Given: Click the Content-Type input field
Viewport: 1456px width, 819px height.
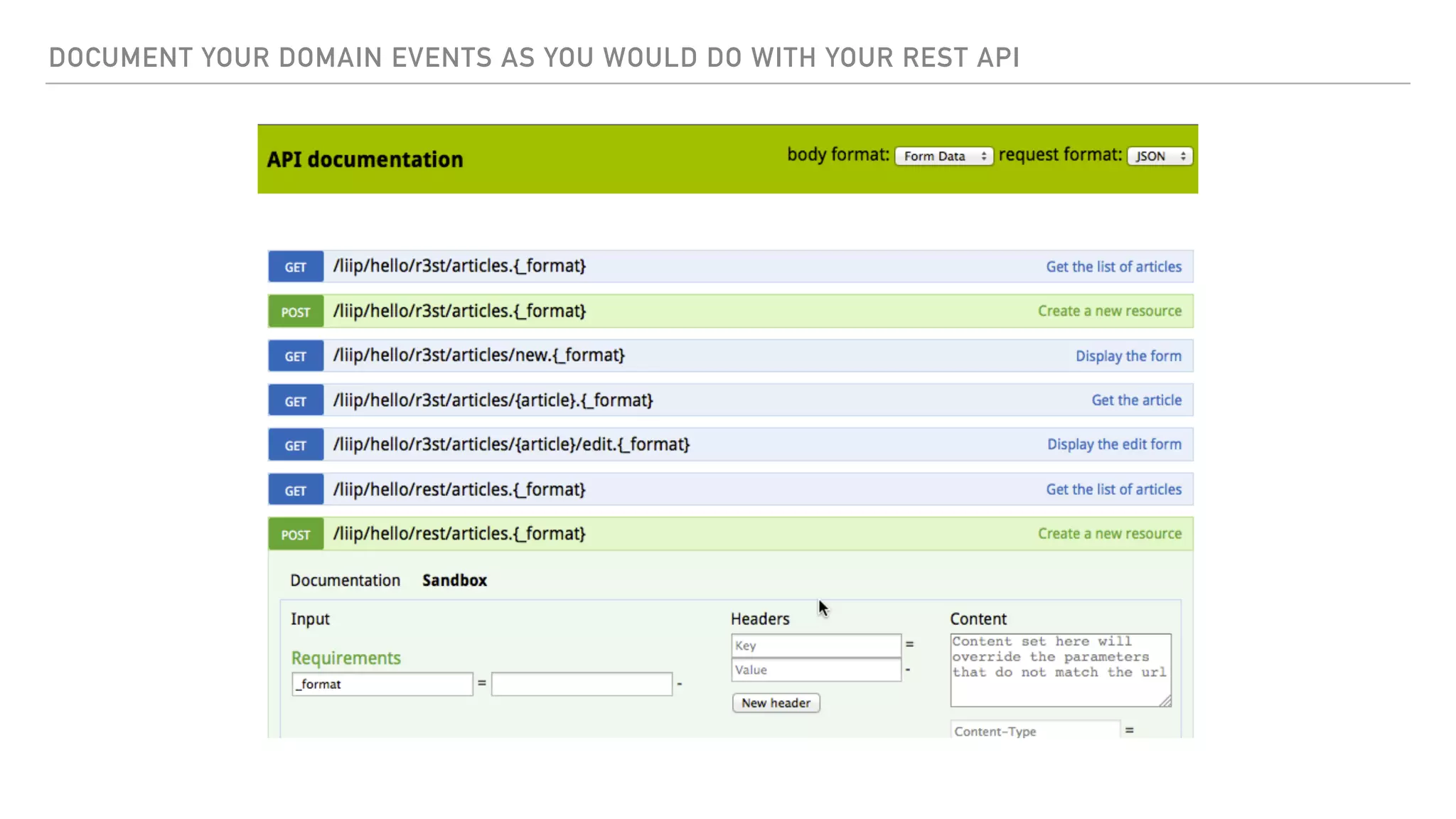Looking at the screenshot, I should pyautogui.click(x=1035, y=730).
